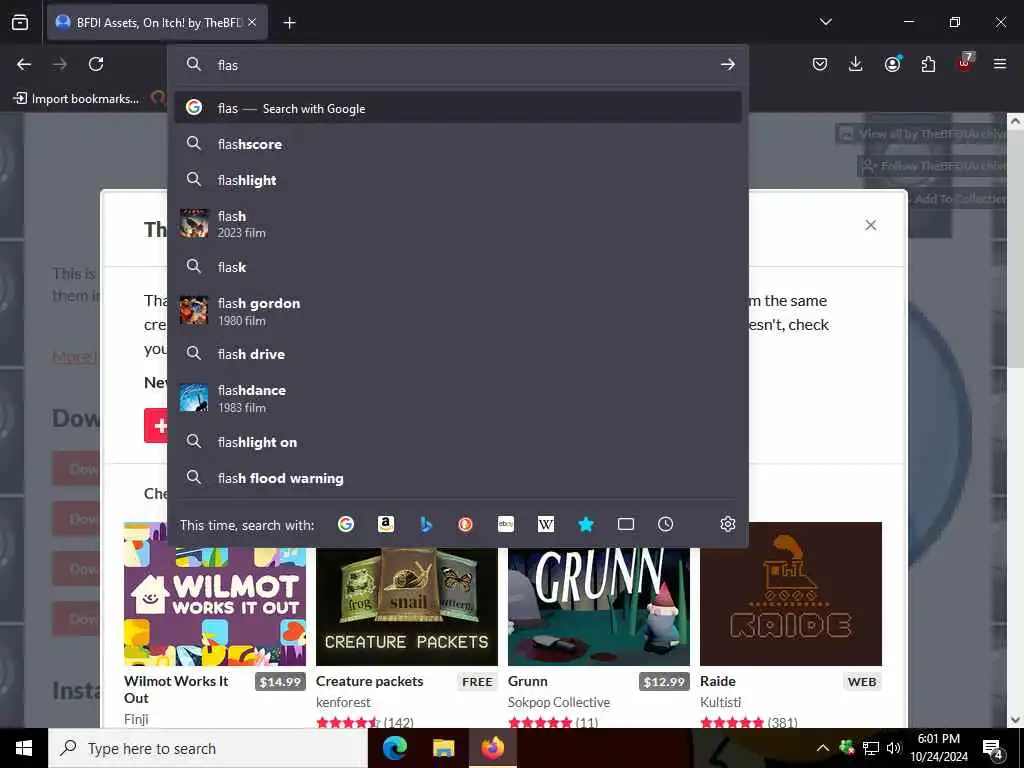Search this time with DuckDuckGo icon
This screenshot has width=1024, height=768.
pos(466,524)
